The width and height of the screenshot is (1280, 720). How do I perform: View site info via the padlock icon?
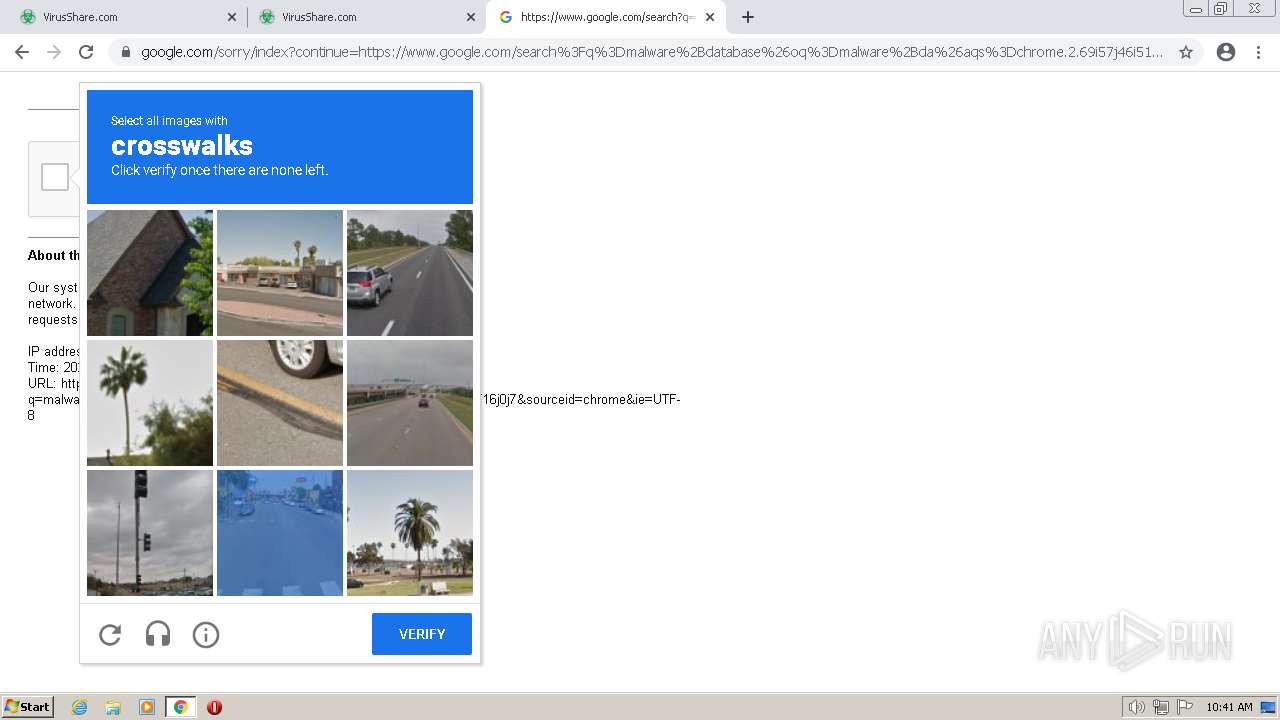(x=126, y=52)
